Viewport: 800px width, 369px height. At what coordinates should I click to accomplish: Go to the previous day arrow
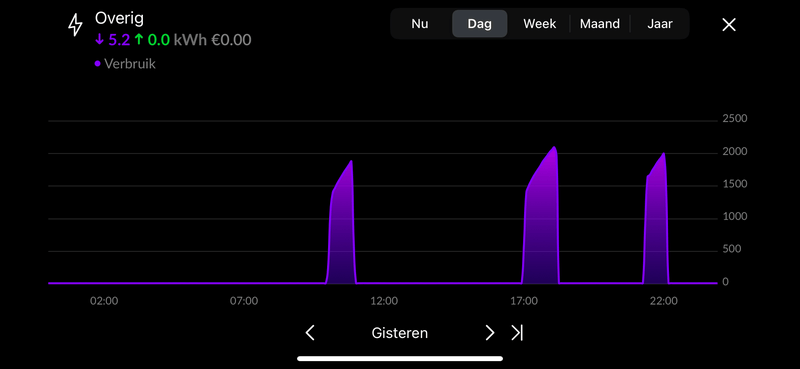point(310,333)
